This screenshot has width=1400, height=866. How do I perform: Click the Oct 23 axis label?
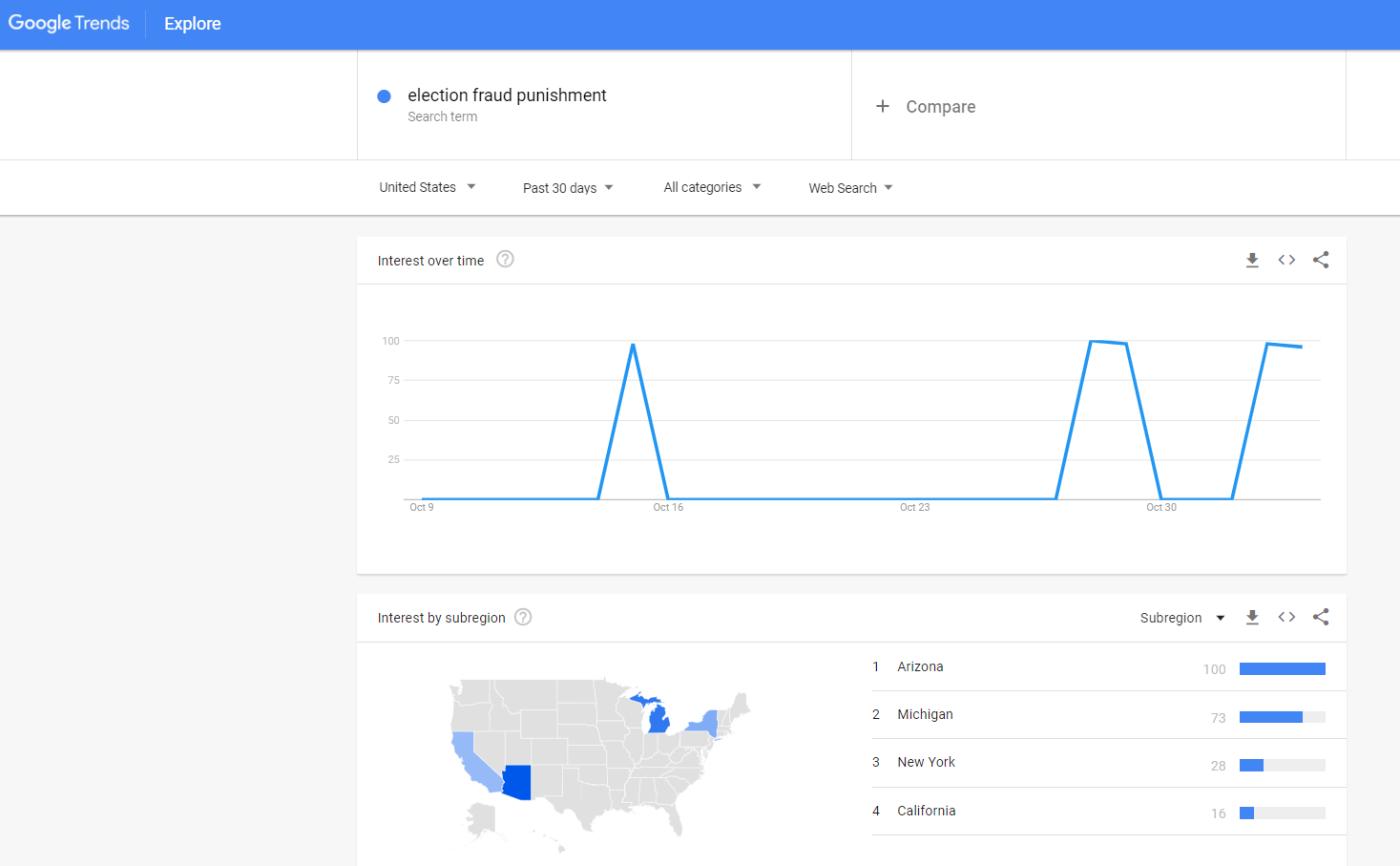pyautogui.click(x=914, y=507)
